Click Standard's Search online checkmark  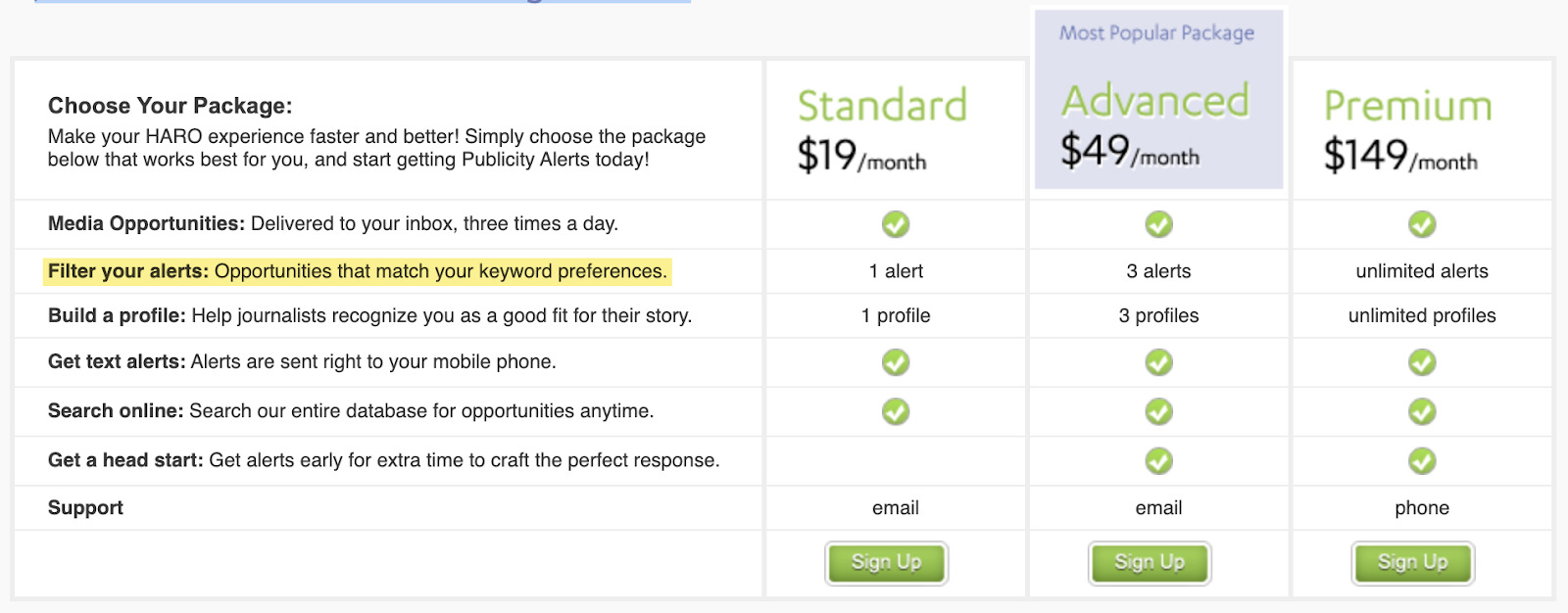click(895, 411)
